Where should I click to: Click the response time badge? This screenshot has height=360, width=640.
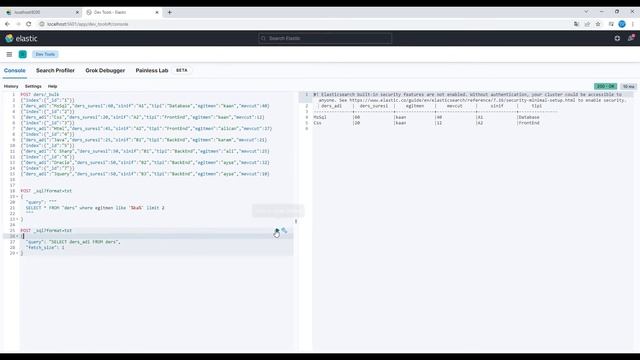point(629,87)
